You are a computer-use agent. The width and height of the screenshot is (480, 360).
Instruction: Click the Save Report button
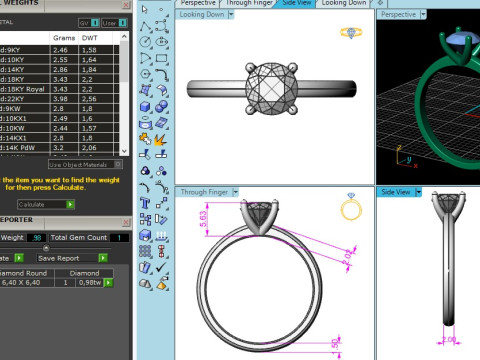[x=72, y=258]
